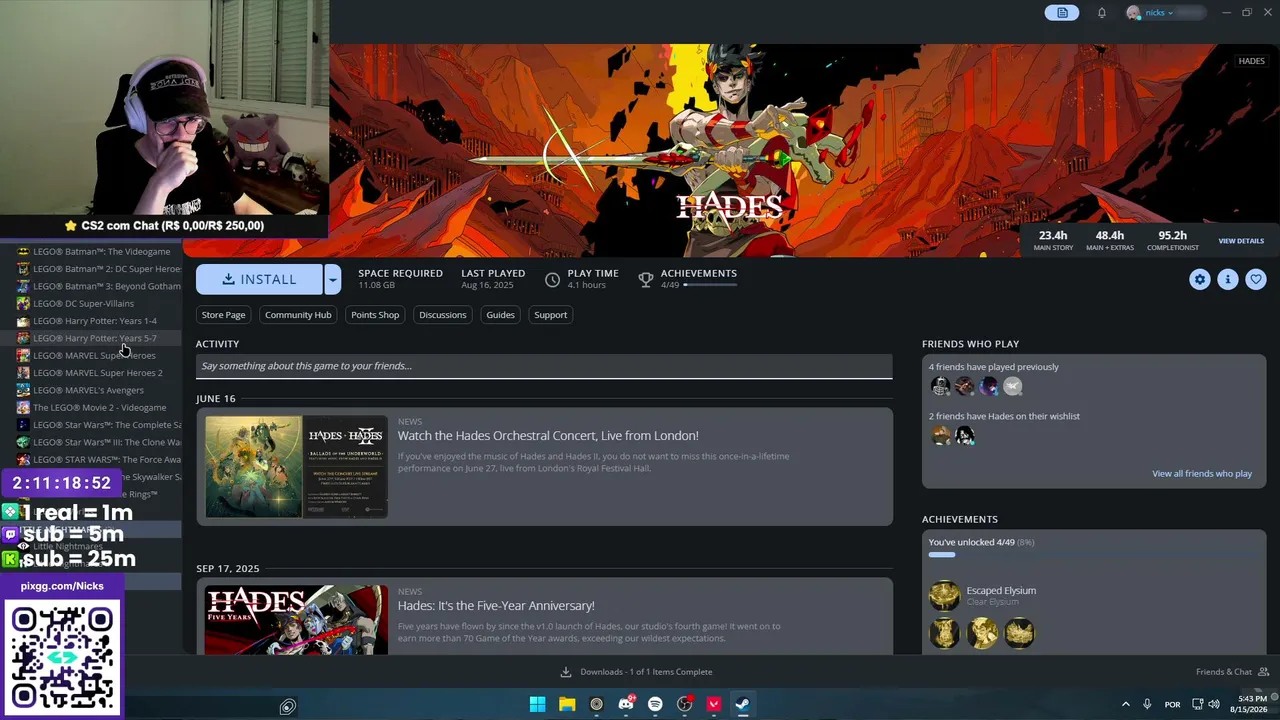This screenshot has width=1280, height=720.
Task: Open the Support page
Action: click(550, 315)
